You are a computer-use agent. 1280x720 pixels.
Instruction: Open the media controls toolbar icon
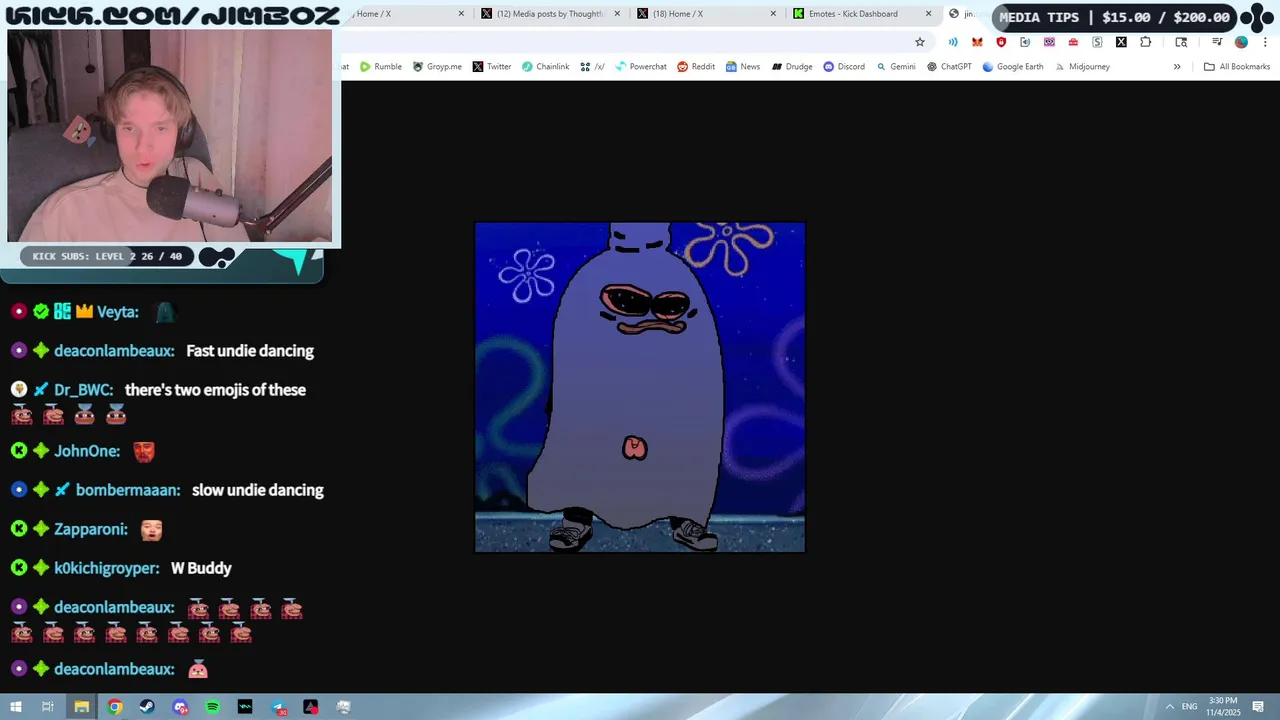click(x=1217, y=42)
